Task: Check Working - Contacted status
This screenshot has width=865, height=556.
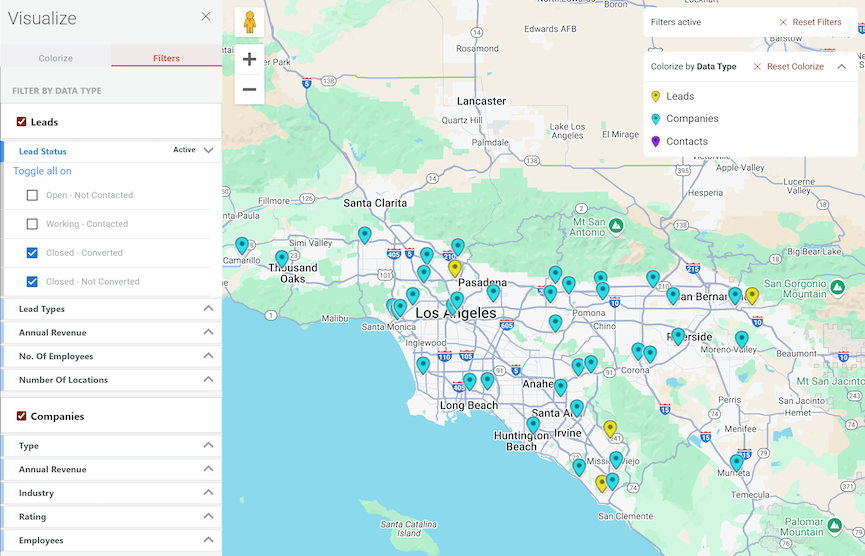Action: [x=32, y=224]
